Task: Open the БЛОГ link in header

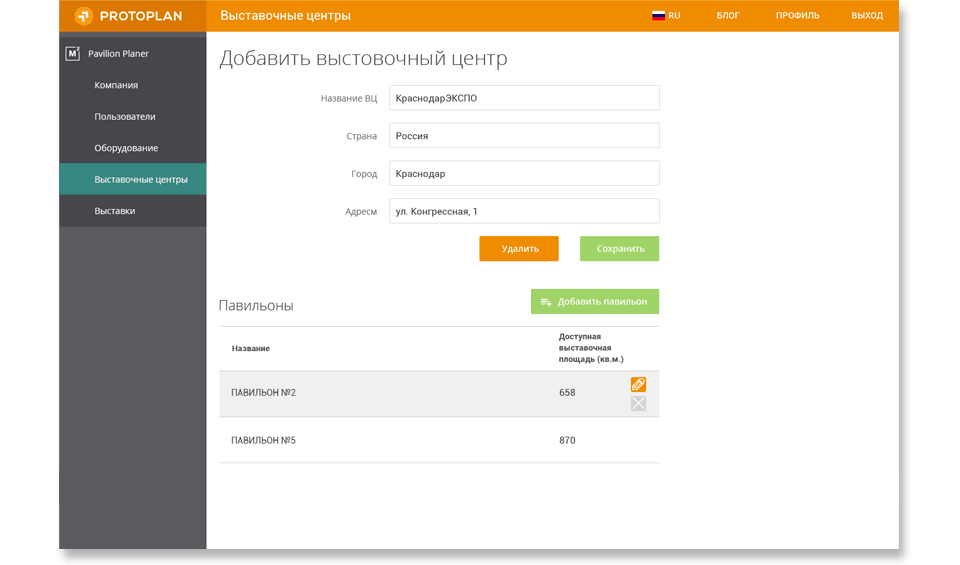Action: tap(728, 16)
